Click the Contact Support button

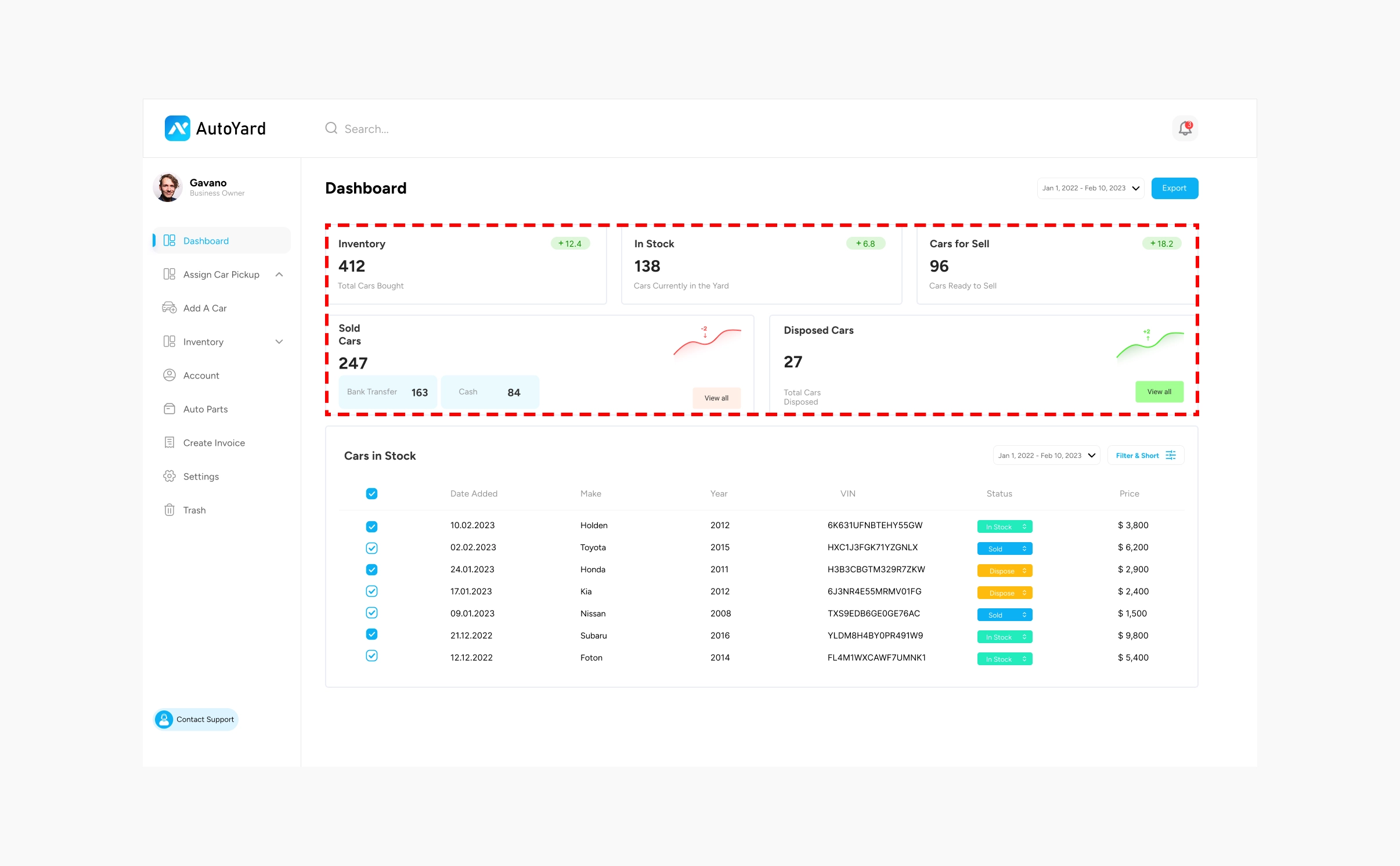tap(196, 719)
